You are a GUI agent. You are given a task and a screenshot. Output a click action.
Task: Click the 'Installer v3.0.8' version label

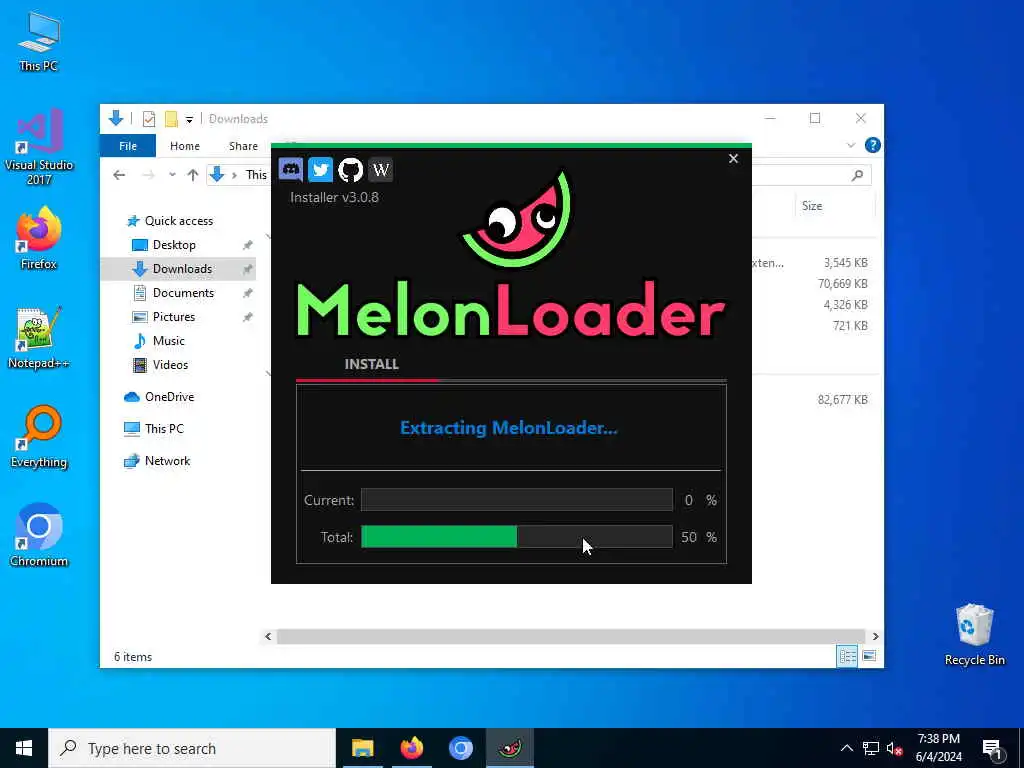(x=334, y=197)
